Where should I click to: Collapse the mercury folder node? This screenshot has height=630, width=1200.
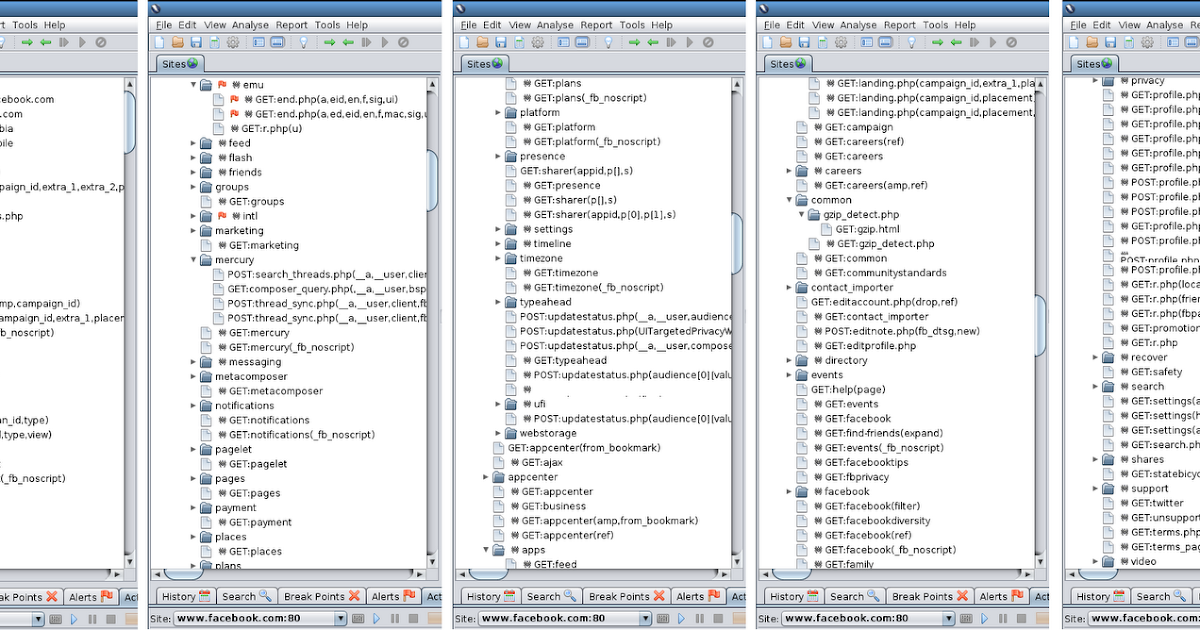[x=194, y=260]
